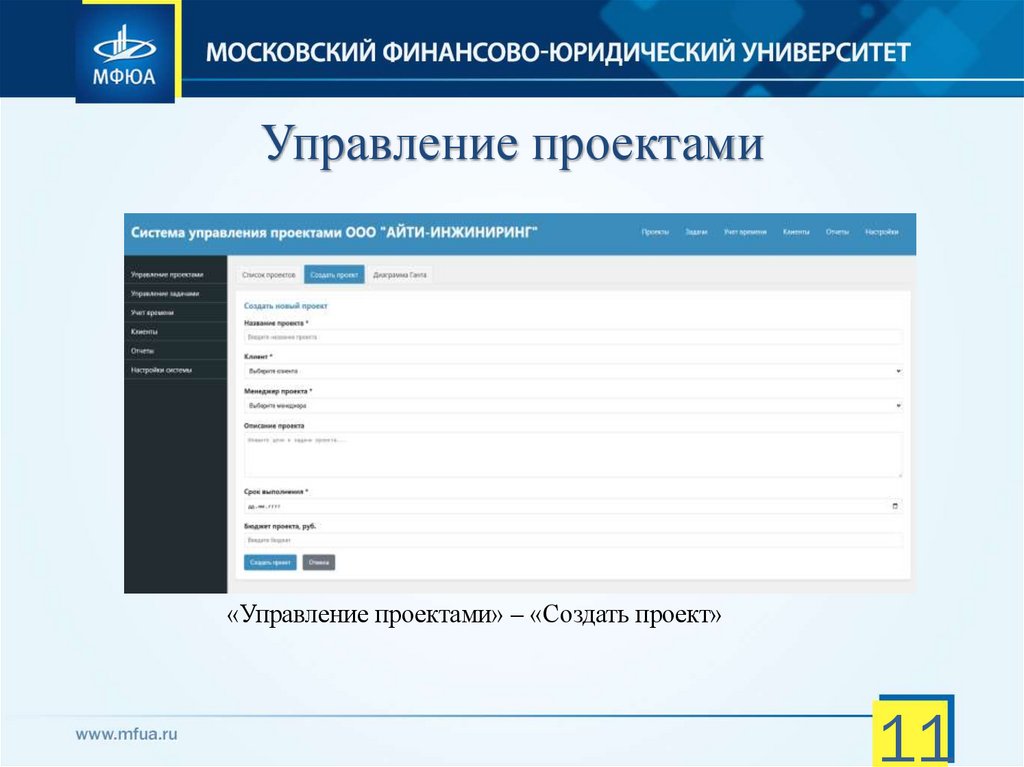Switch to the «Диаграмма Ганта» tab
This screenshot has height=767, width=1024.
tap(403, 273)
